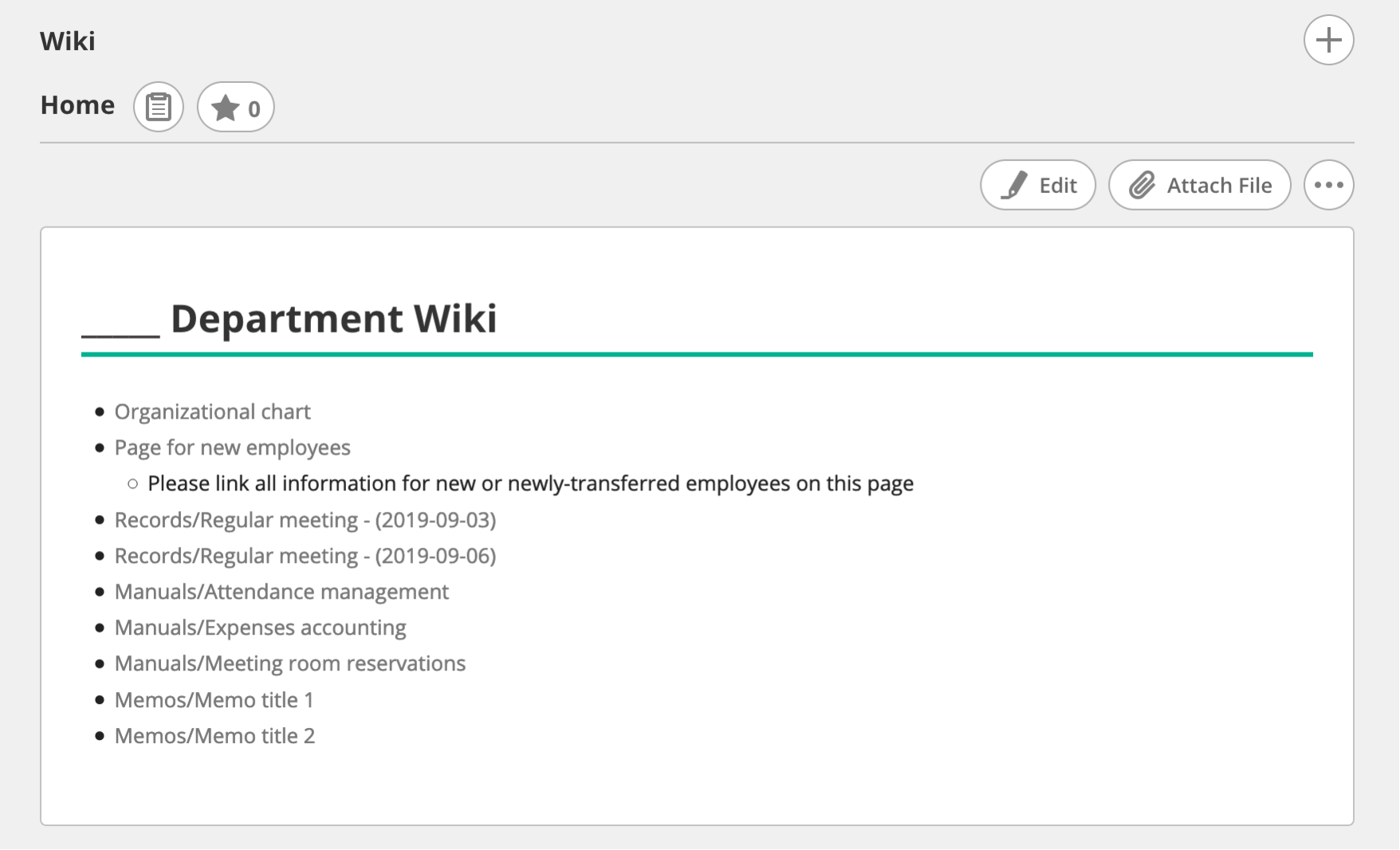The width and height of the screenshot is (1400, 850).
Task: Select the Memos/Memo title 1 link
Action: pos(214,700)
